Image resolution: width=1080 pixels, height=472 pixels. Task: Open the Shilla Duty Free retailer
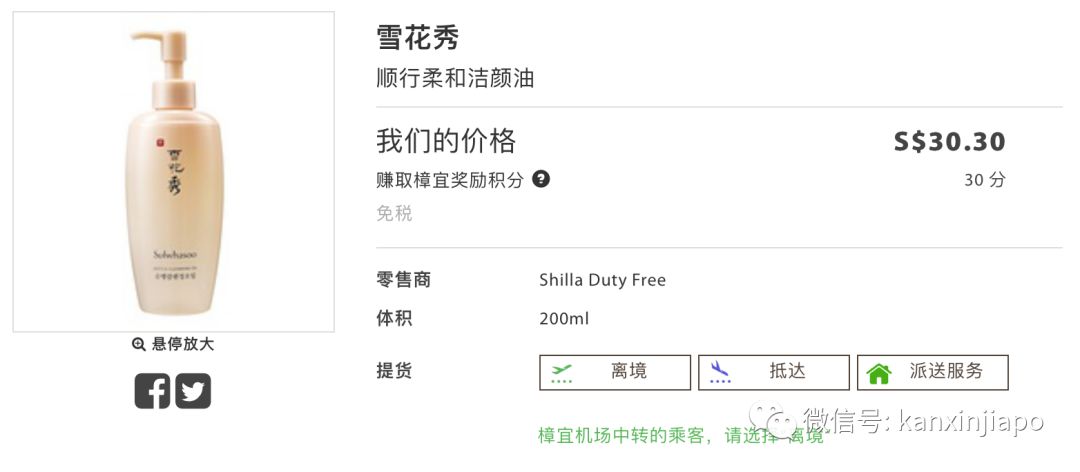[x=602, y=280]
